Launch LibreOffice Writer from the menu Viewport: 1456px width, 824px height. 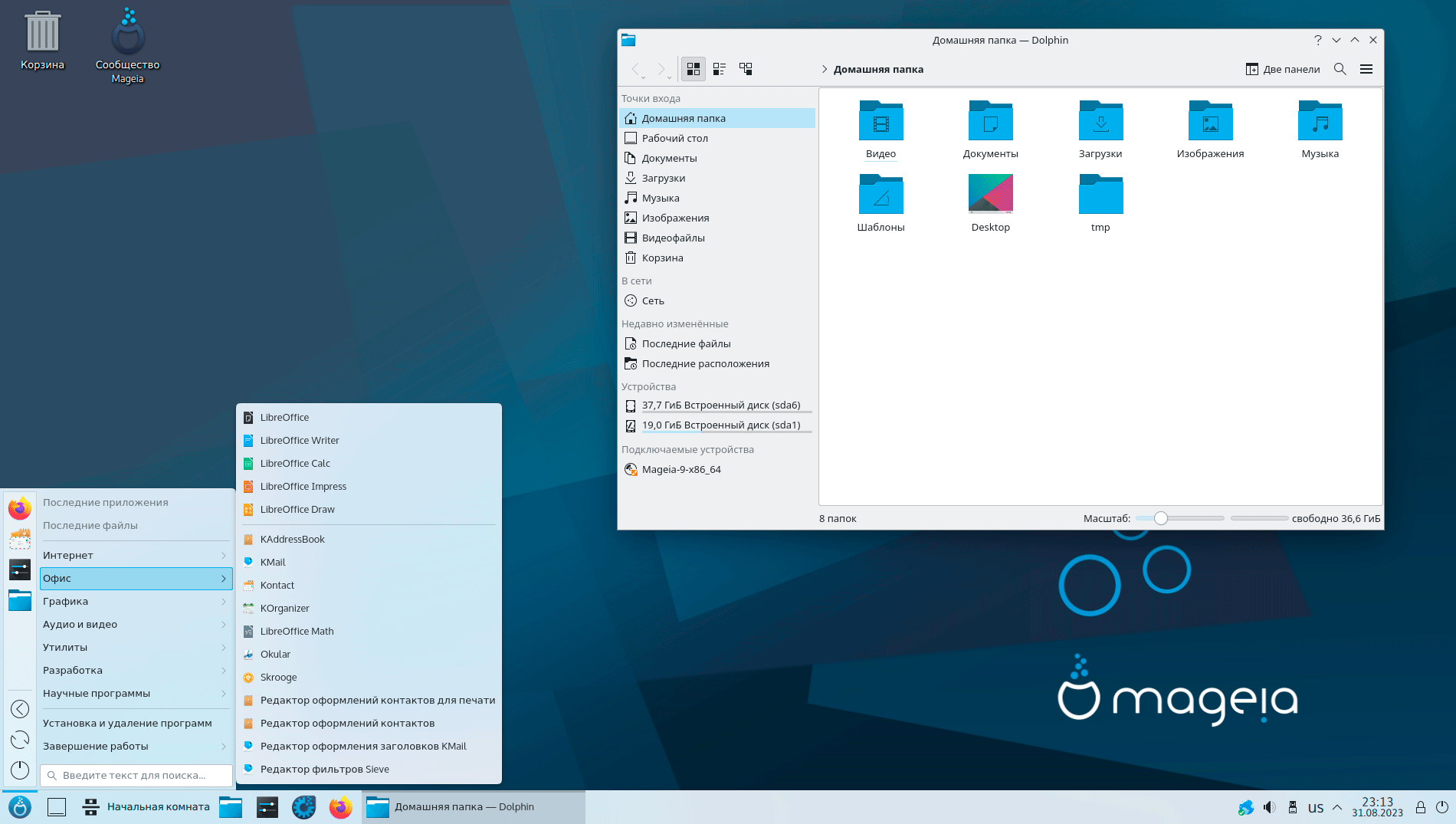coord(299,441)
